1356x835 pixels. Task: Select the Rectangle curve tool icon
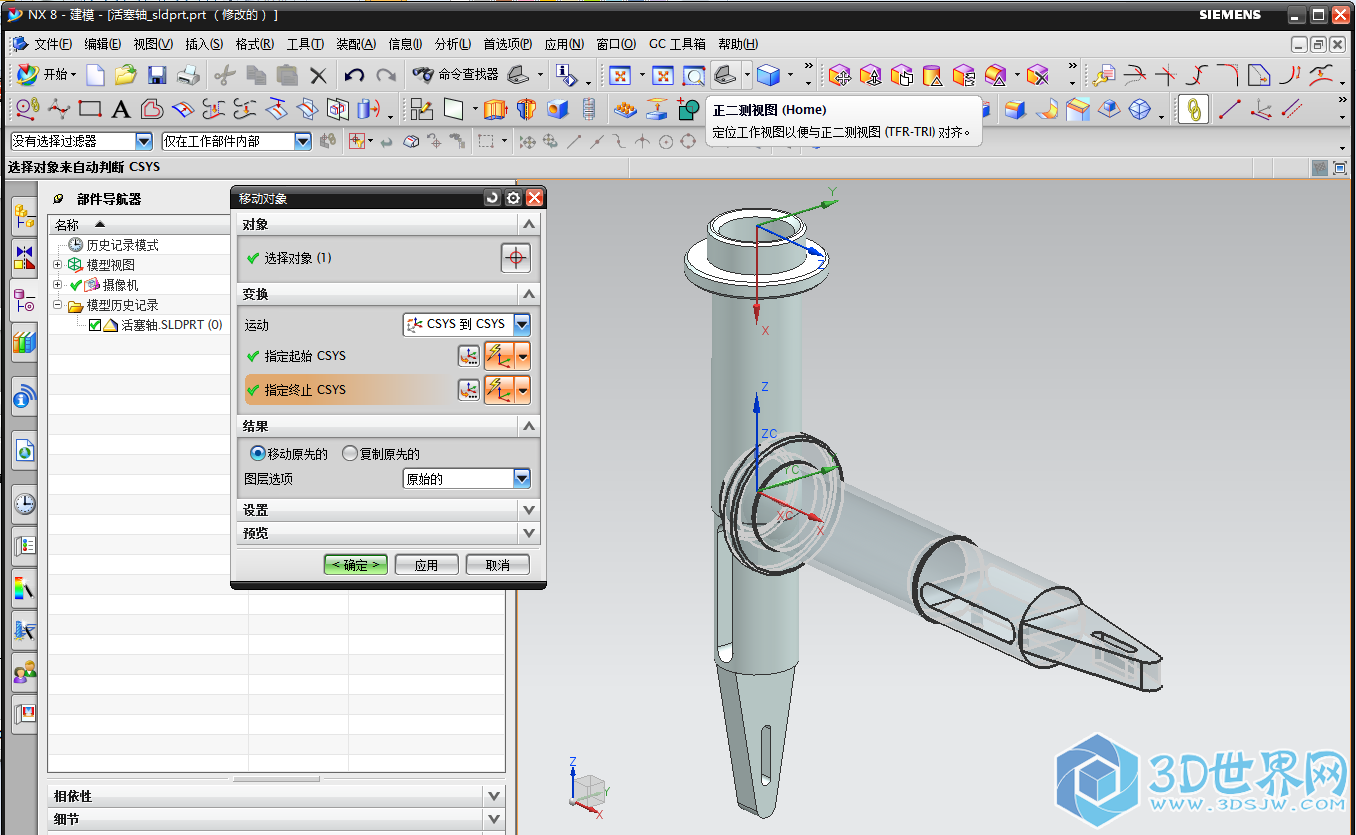[x=90, y=109]
